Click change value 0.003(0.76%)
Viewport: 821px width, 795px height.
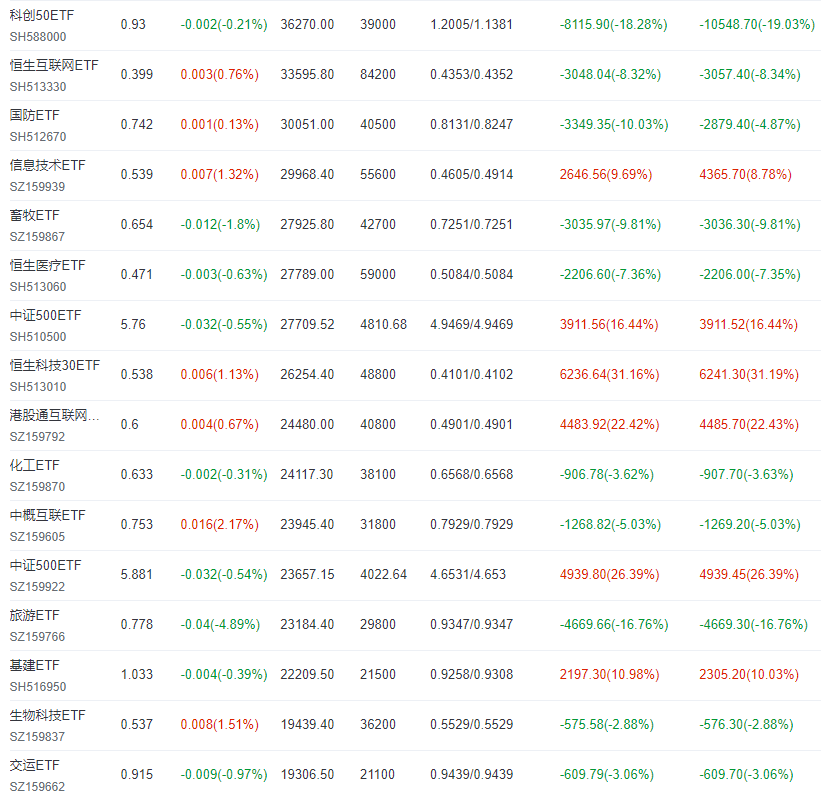219,74
